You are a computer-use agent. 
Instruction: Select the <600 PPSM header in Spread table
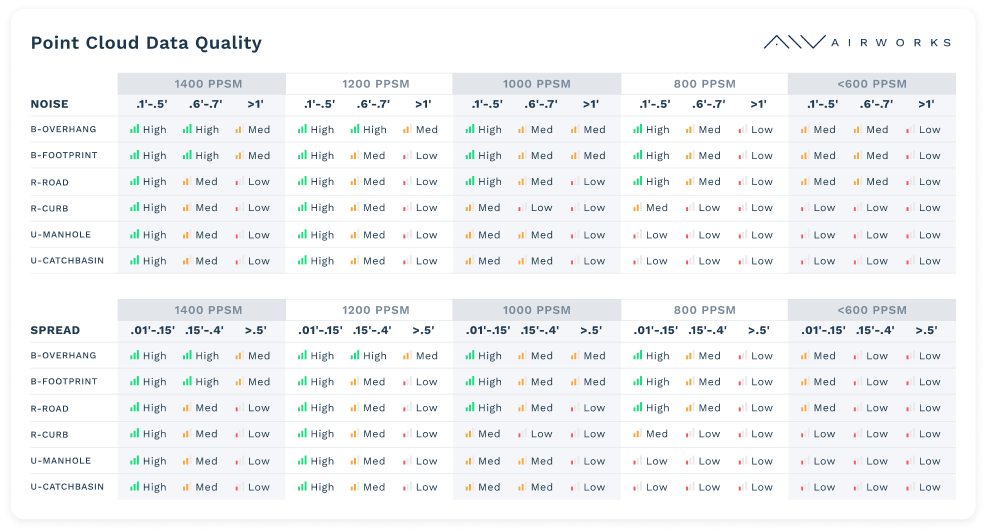[x=871, y=310]
